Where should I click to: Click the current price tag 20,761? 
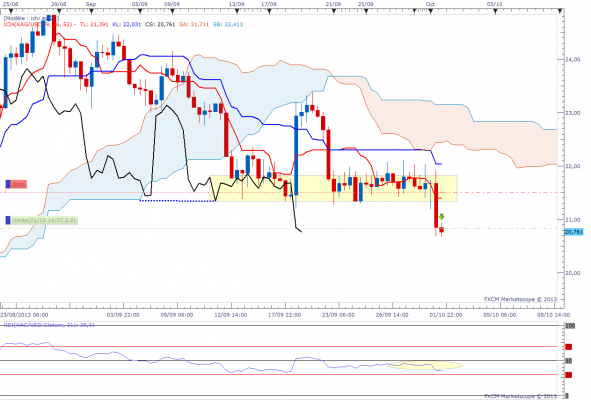[574, 232]
